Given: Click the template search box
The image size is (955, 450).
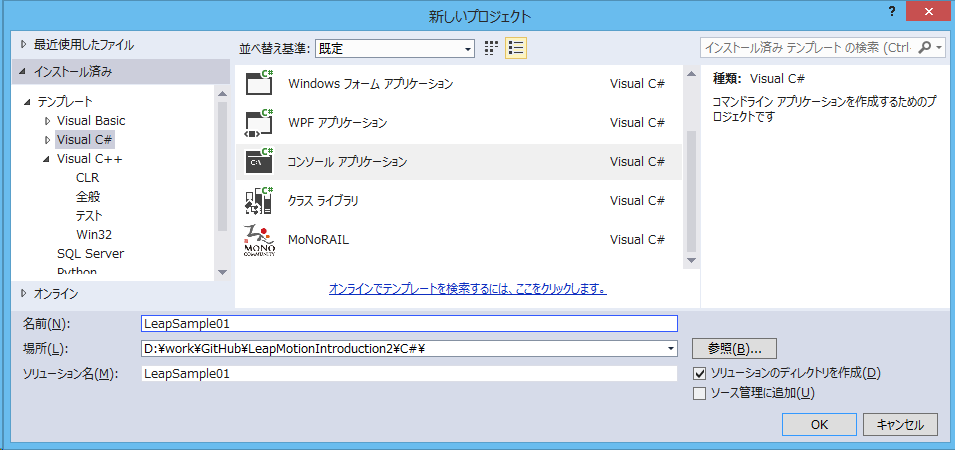Looking at the screenshot, I should click(x=809, y=47).
